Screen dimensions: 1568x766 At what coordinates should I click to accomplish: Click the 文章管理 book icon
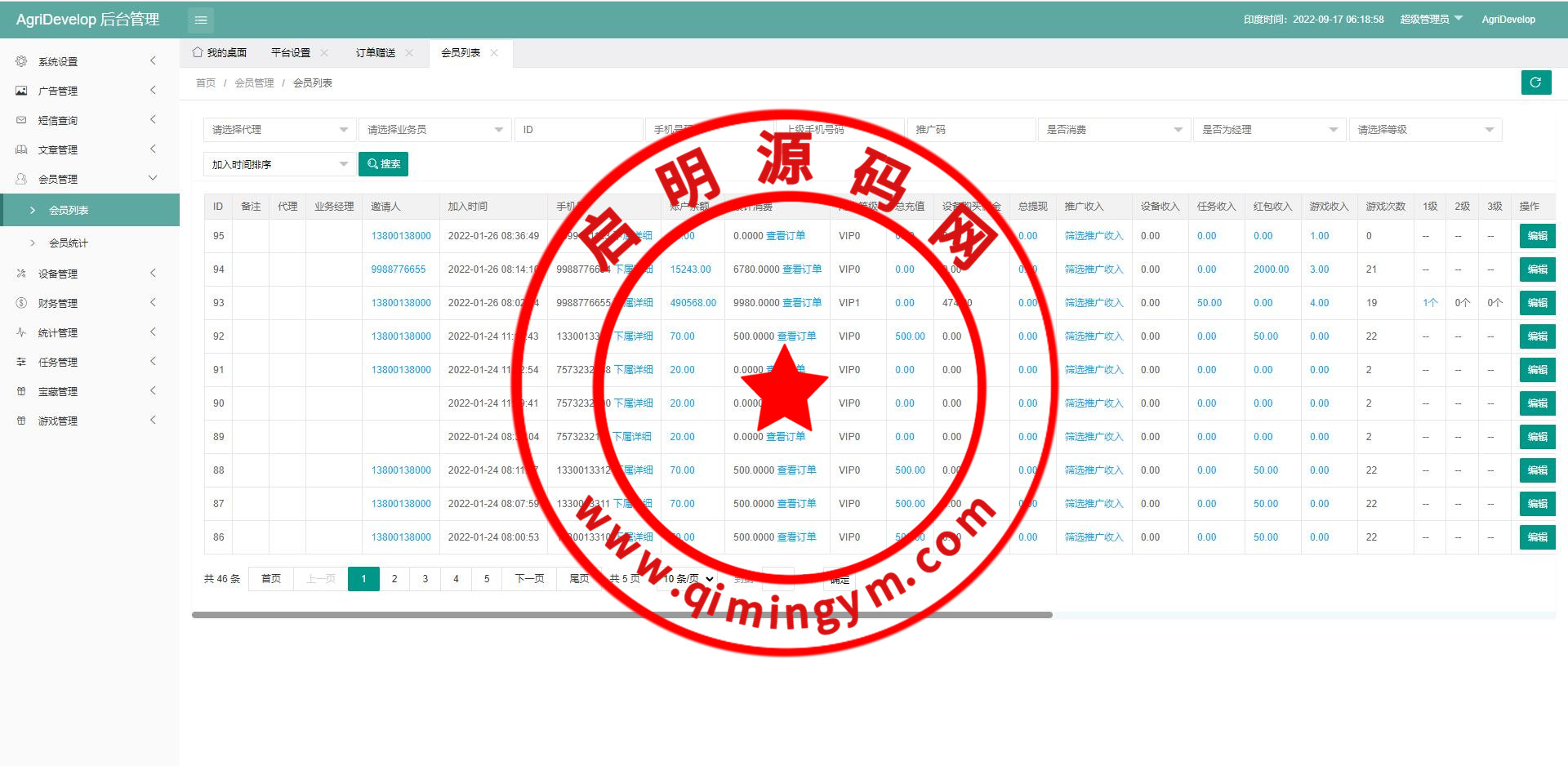[x=21, y=149]
